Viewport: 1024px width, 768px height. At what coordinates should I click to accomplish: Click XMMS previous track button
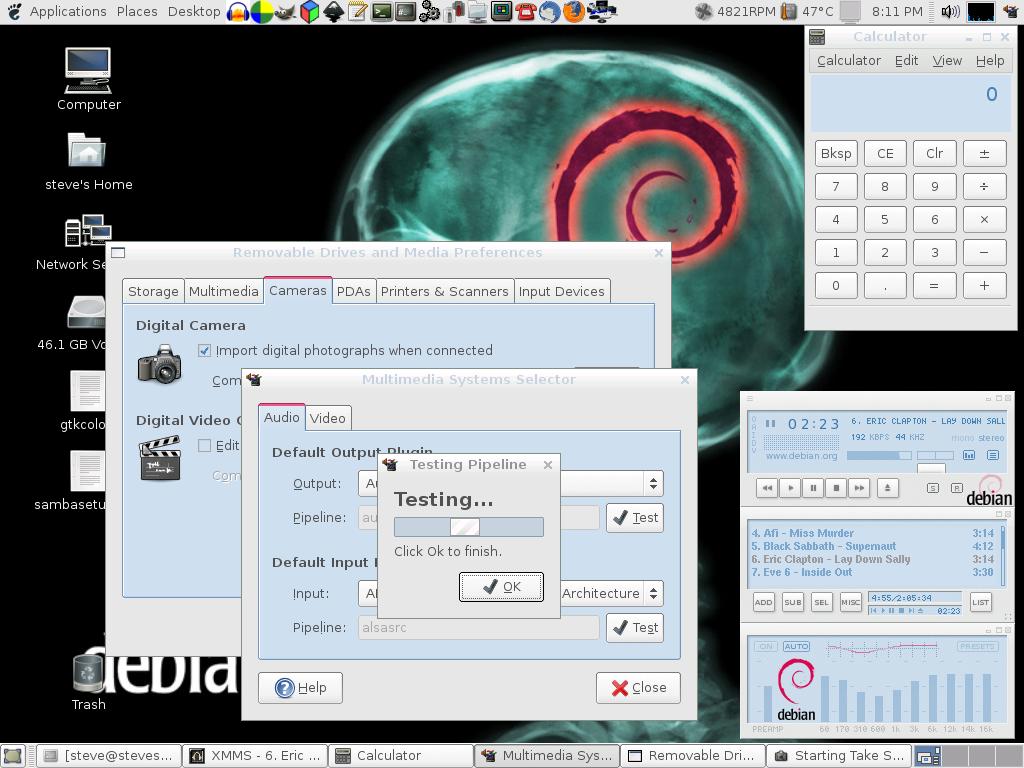click(767, 488)
